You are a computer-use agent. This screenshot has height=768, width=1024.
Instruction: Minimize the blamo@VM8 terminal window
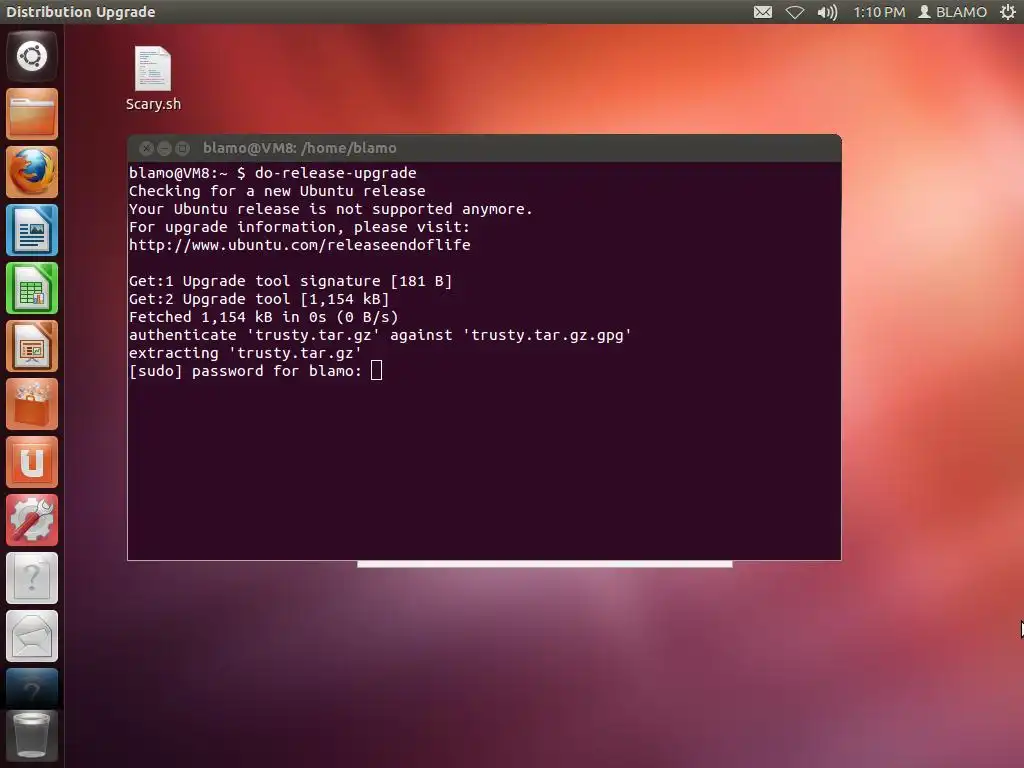165,148
